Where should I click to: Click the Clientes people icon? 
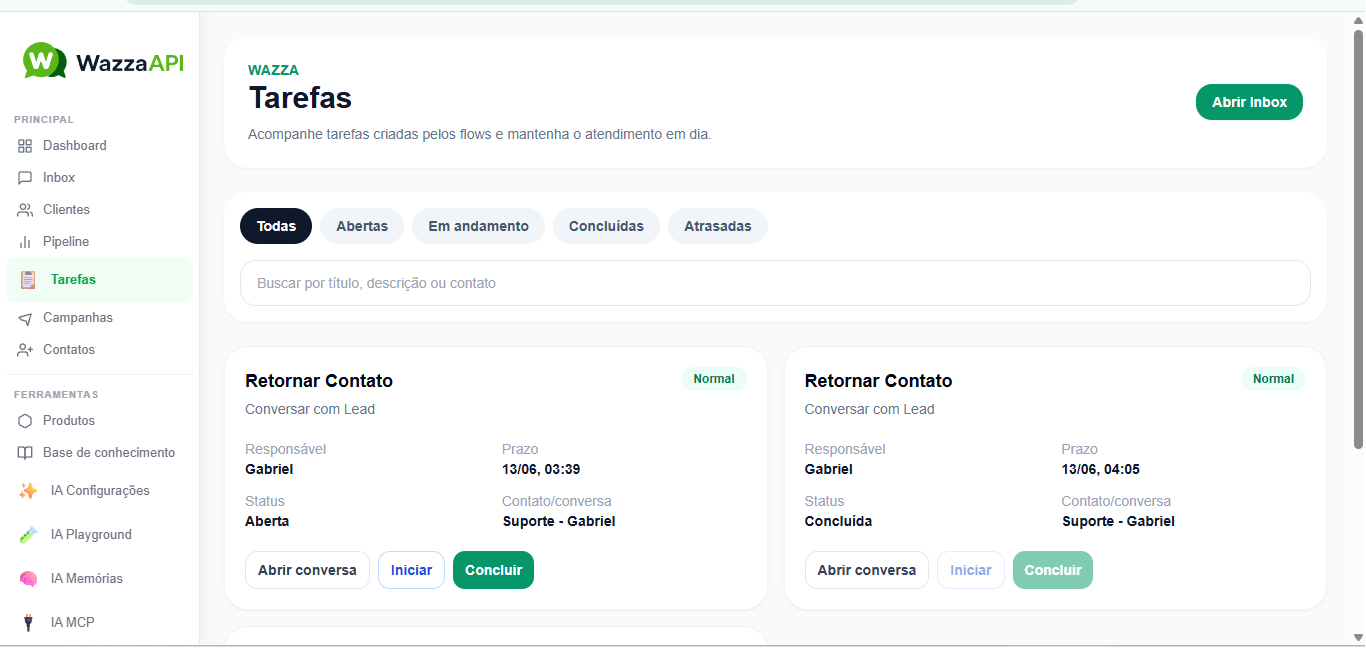click(x=25, y=210)
